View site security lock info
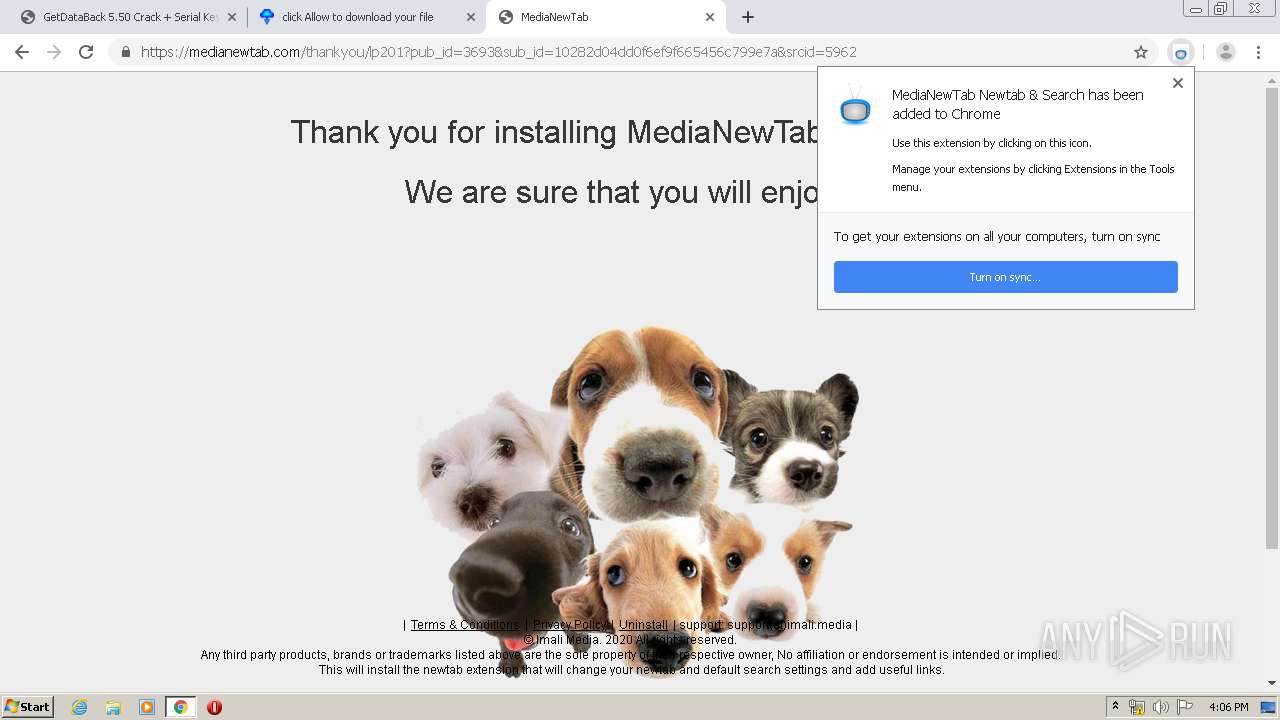1280x720 pixels. pos(126,52)
